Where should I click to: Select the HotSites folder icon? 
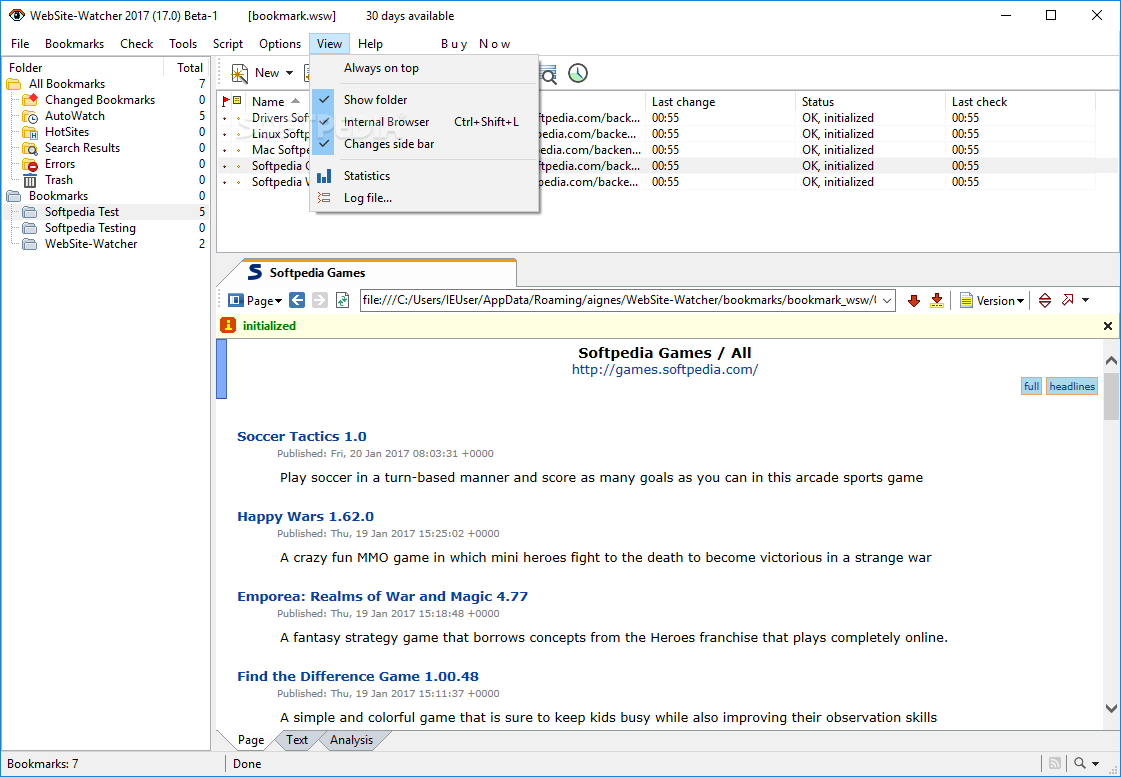pos(29,132)
